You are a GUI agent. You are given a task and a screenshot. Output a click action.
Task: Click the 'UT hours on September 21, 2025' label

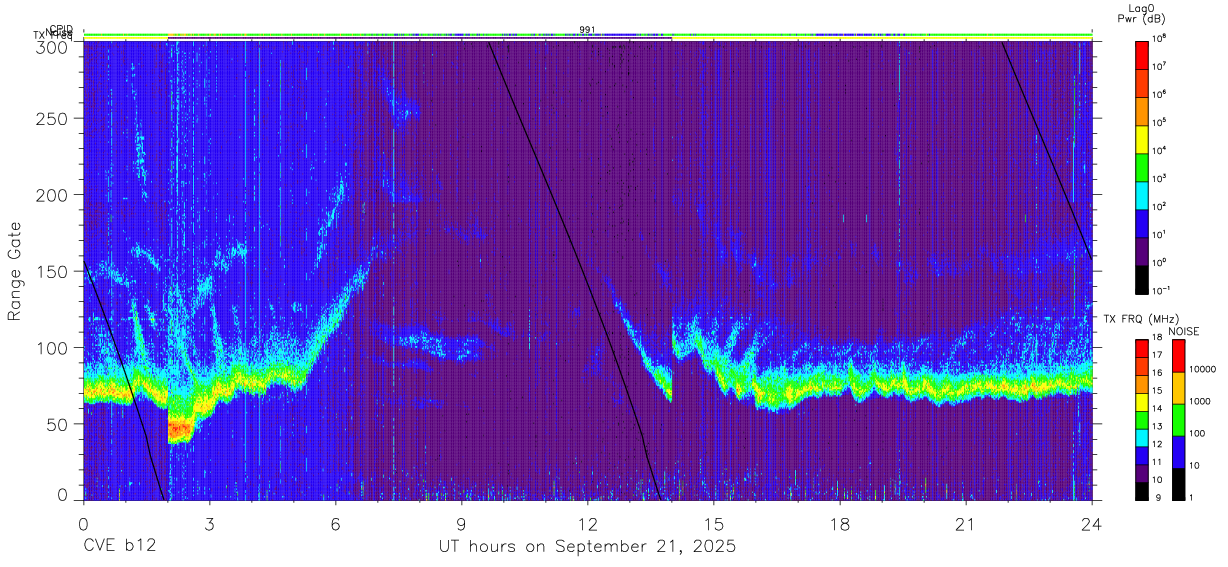coord(588,547)
